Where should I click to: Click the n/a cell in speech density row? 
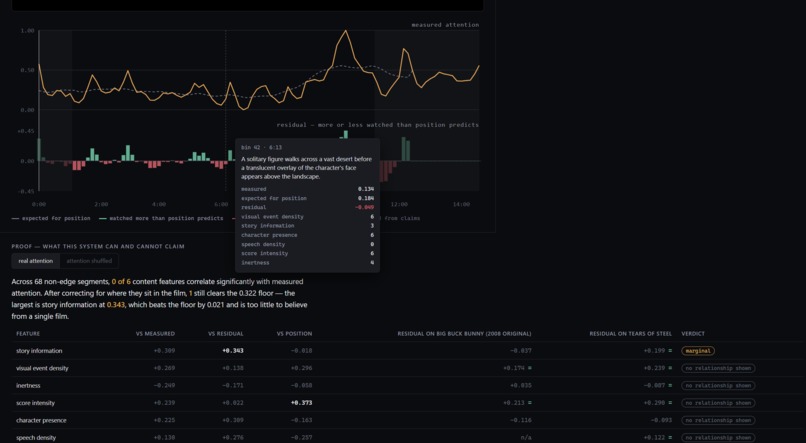526,438
